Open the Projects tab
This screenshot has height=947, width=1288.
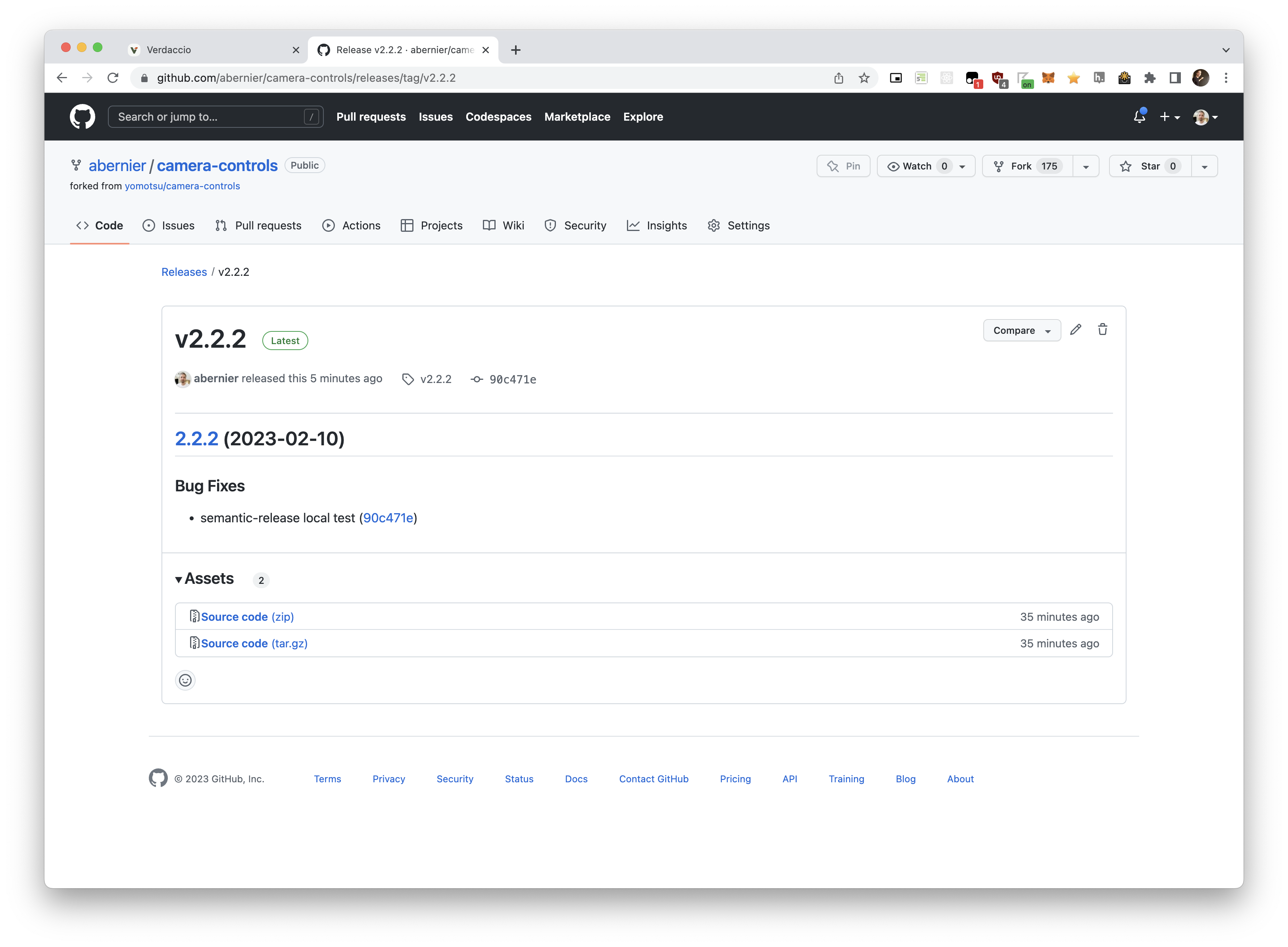(431, 225)
